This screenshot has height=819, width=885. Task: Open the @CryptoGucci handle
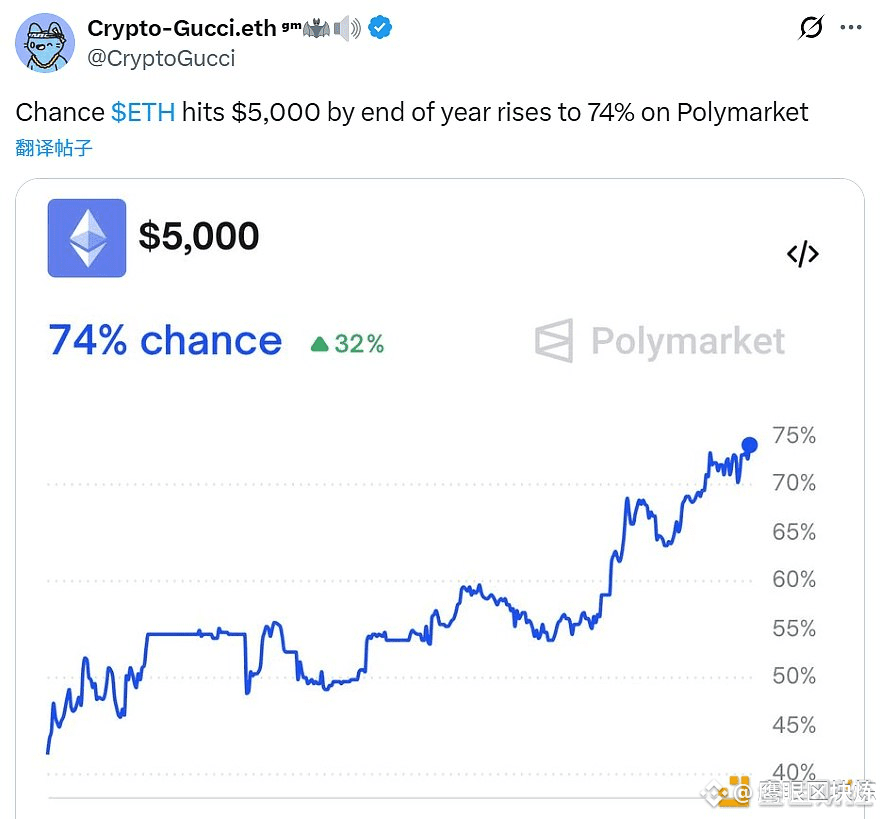coord(161,59)
